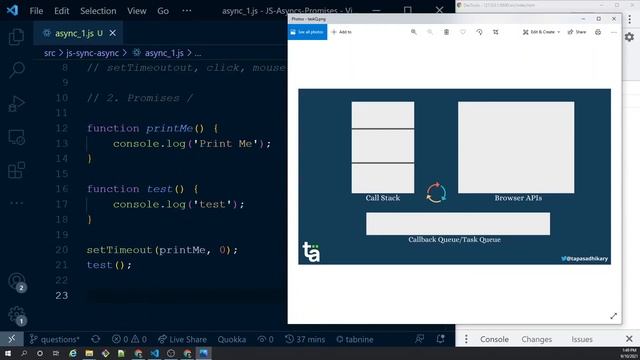
Task: Click See all photos in Photos app
Action: coord(307,32)
